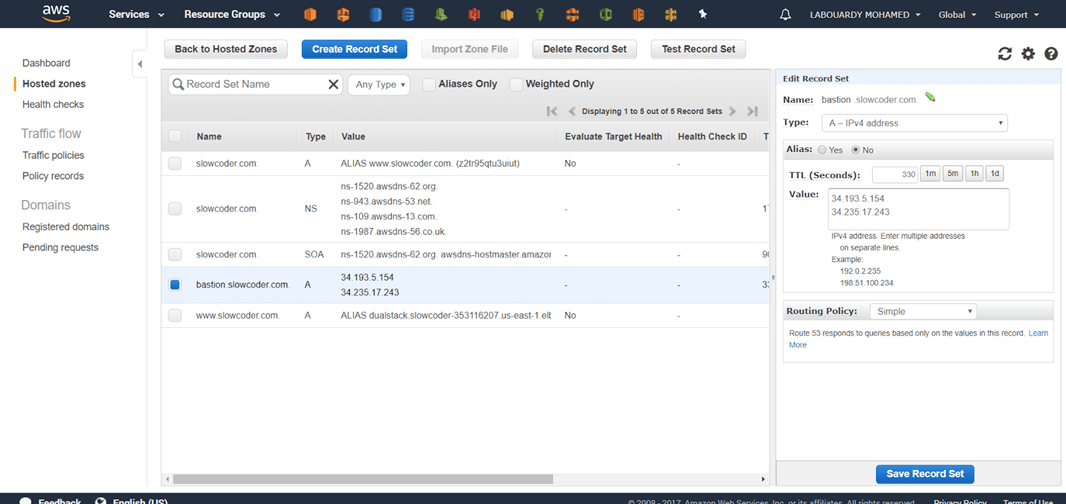Open the LABOUARDY MOHAMED account menu
This screenshot has height=504, width=1066.
[x=864, y=14]
